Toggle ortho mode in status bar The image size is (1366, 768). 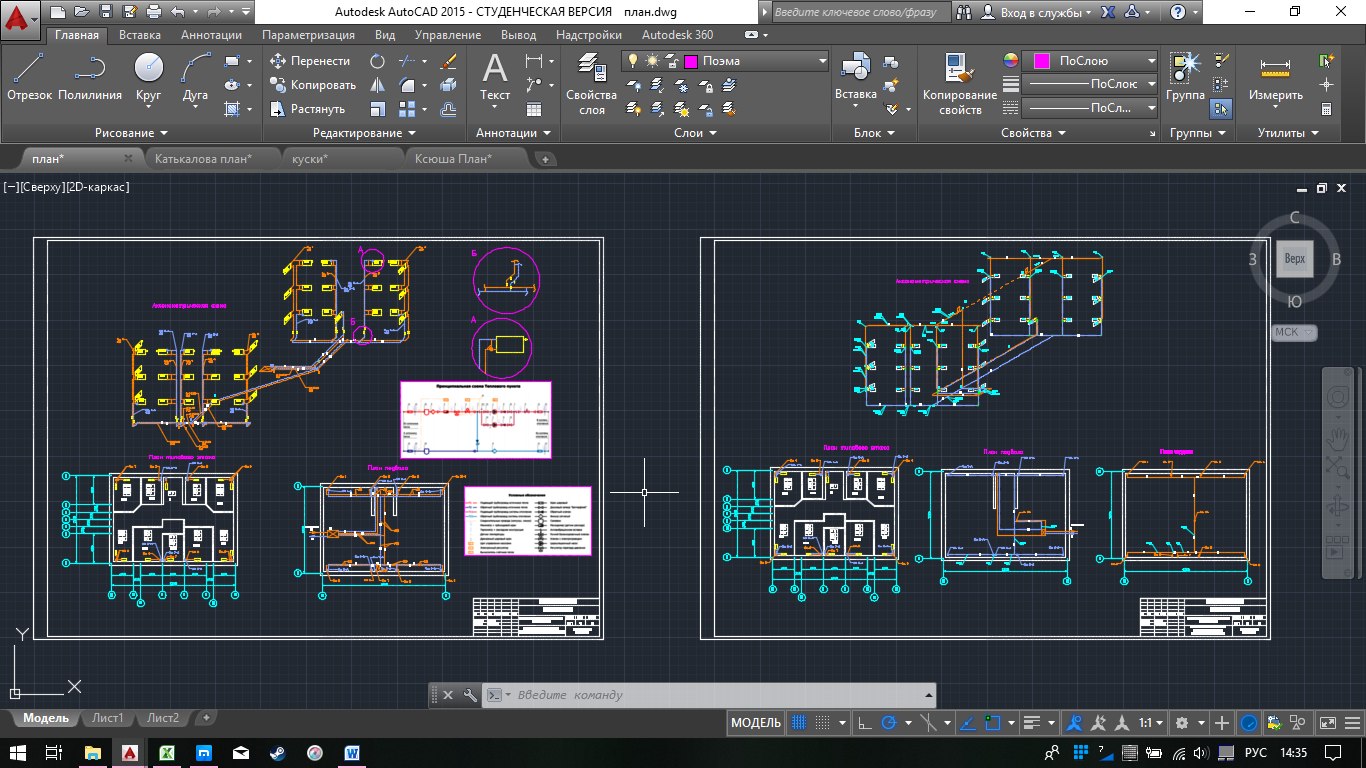864,723
